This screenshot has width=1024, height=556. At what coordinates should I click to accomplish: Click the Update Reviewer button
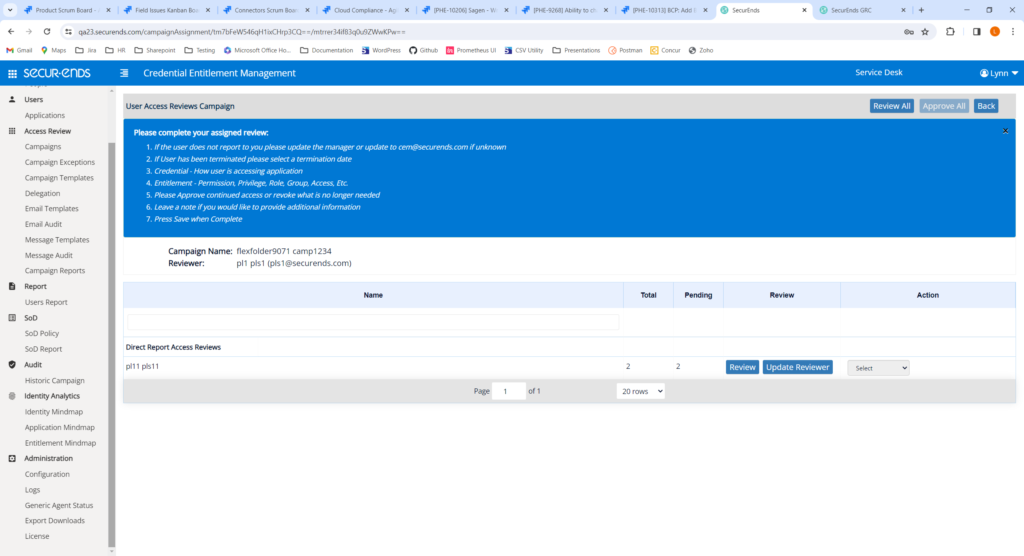(797, 367)
